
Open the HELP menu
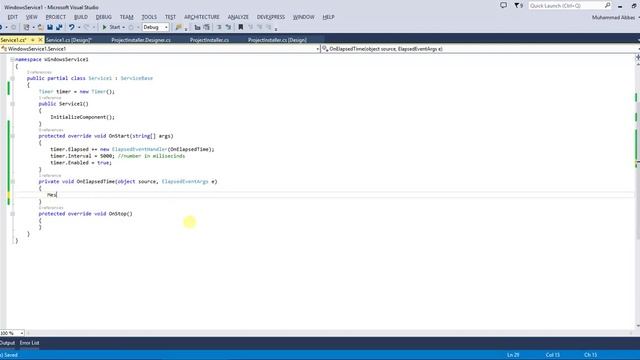tap(328, 17)
